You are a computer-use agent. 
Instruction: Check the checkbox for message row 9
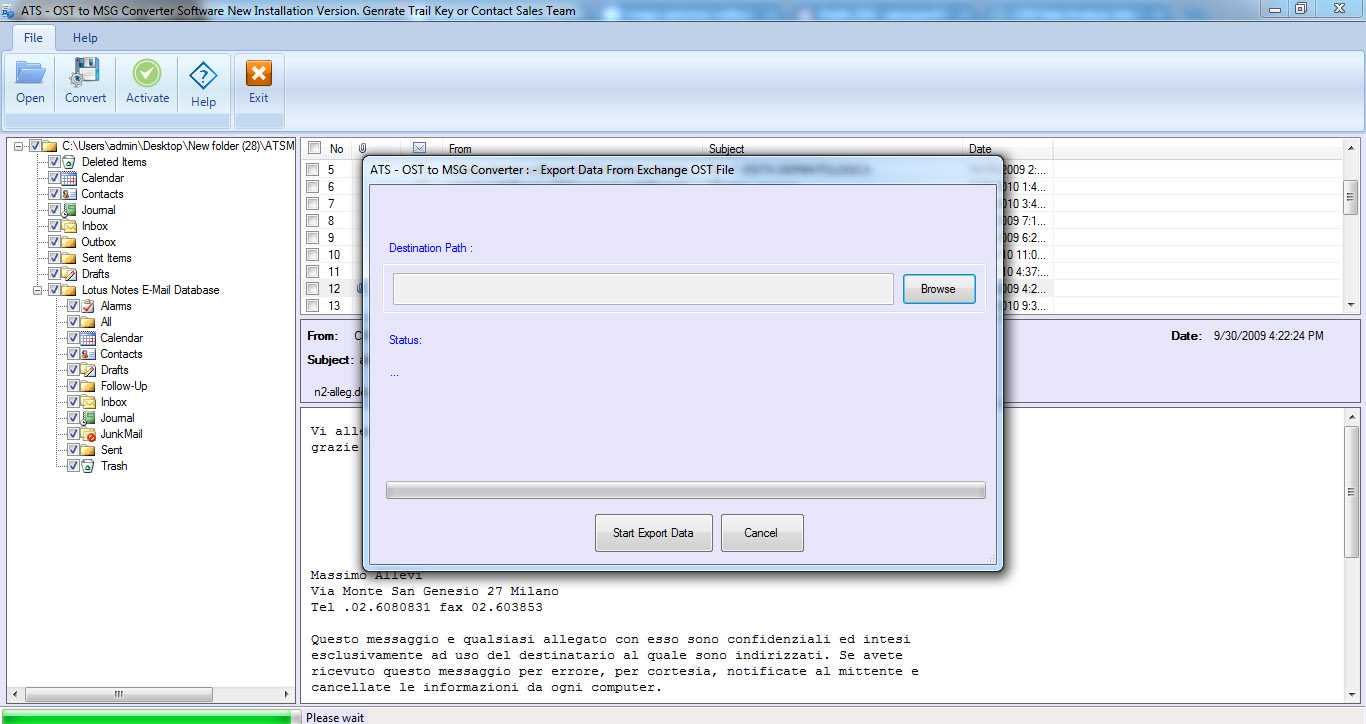click(x=313, y=238)
